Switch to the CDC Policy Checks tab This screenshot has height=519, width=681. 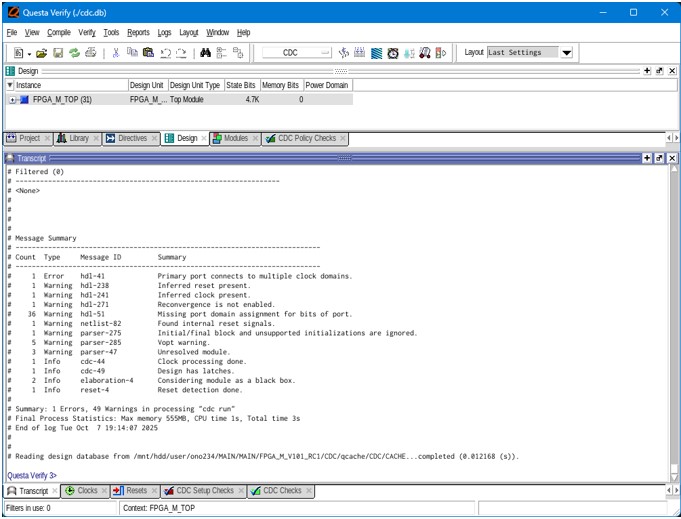[x=306, y=139]
